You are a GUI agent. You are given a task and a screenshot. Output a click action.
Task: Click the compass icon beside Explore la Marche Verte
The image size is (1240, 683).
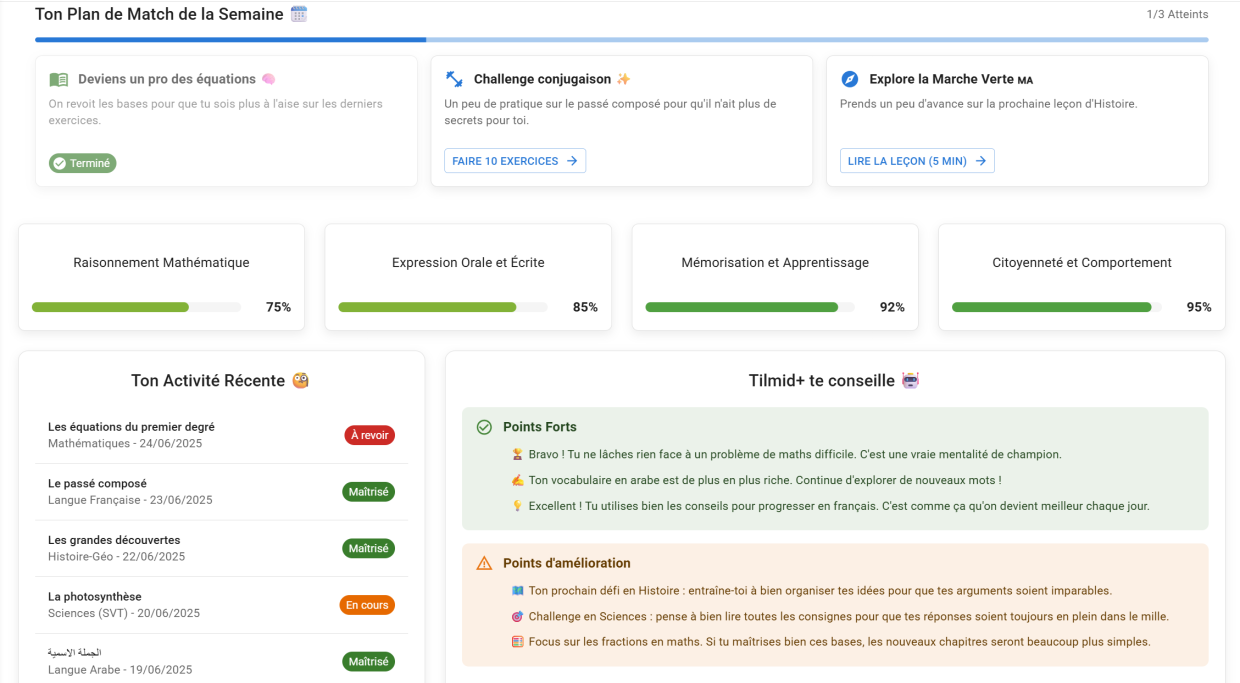850,79
